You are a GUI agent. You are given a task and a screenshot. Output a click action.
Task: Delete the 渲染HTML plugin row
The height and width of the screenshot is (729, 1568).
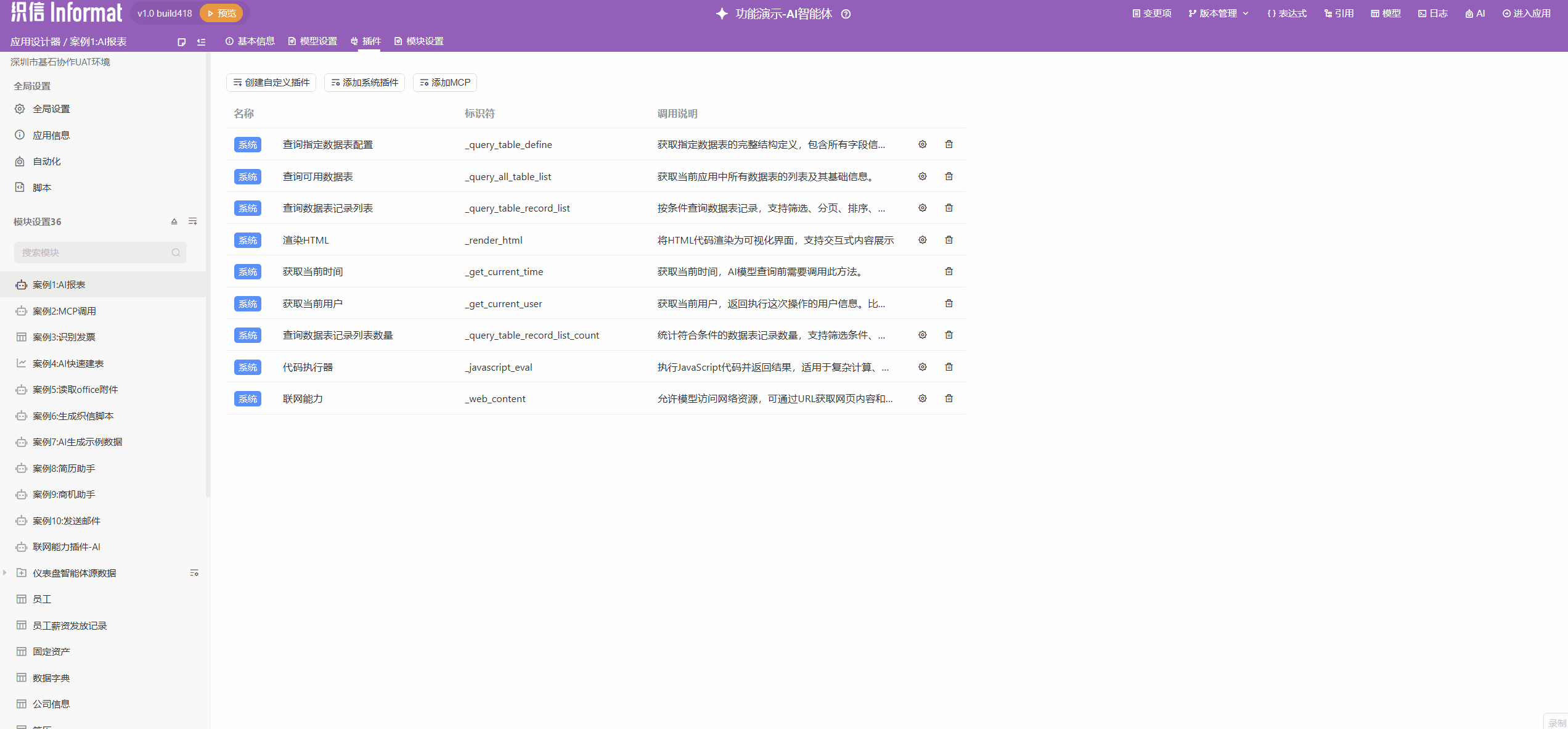949,240
